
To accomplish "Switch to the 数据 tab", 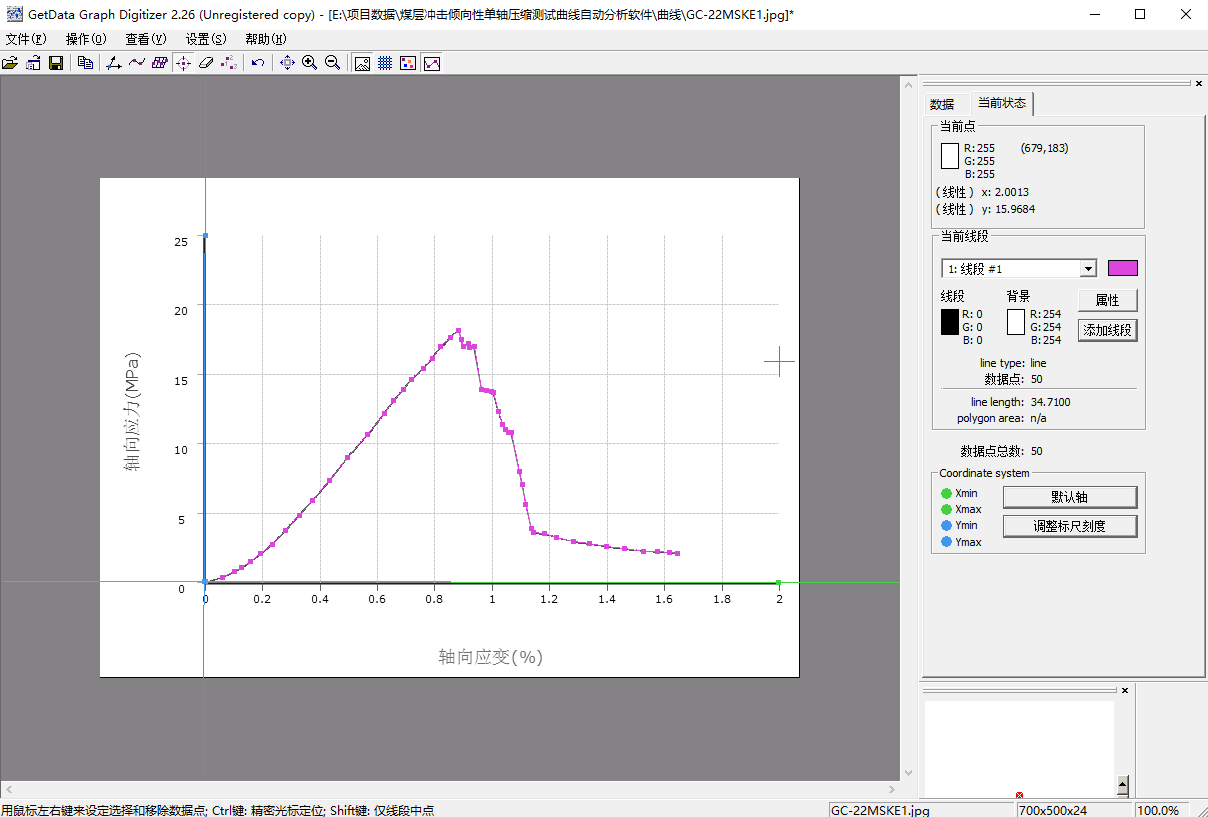I will click(x=942, y=104).
